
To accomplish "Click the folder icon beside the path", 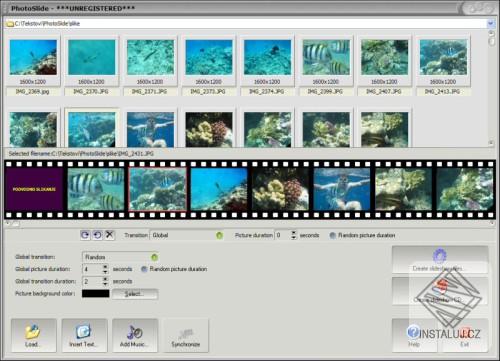I will coord(10,24).
